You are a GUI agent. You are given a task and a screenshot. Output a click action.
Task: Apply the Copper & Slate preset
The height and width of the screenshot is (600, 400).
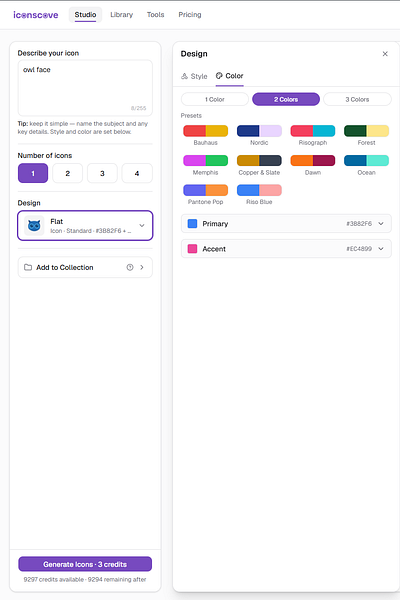click(259, 160)
